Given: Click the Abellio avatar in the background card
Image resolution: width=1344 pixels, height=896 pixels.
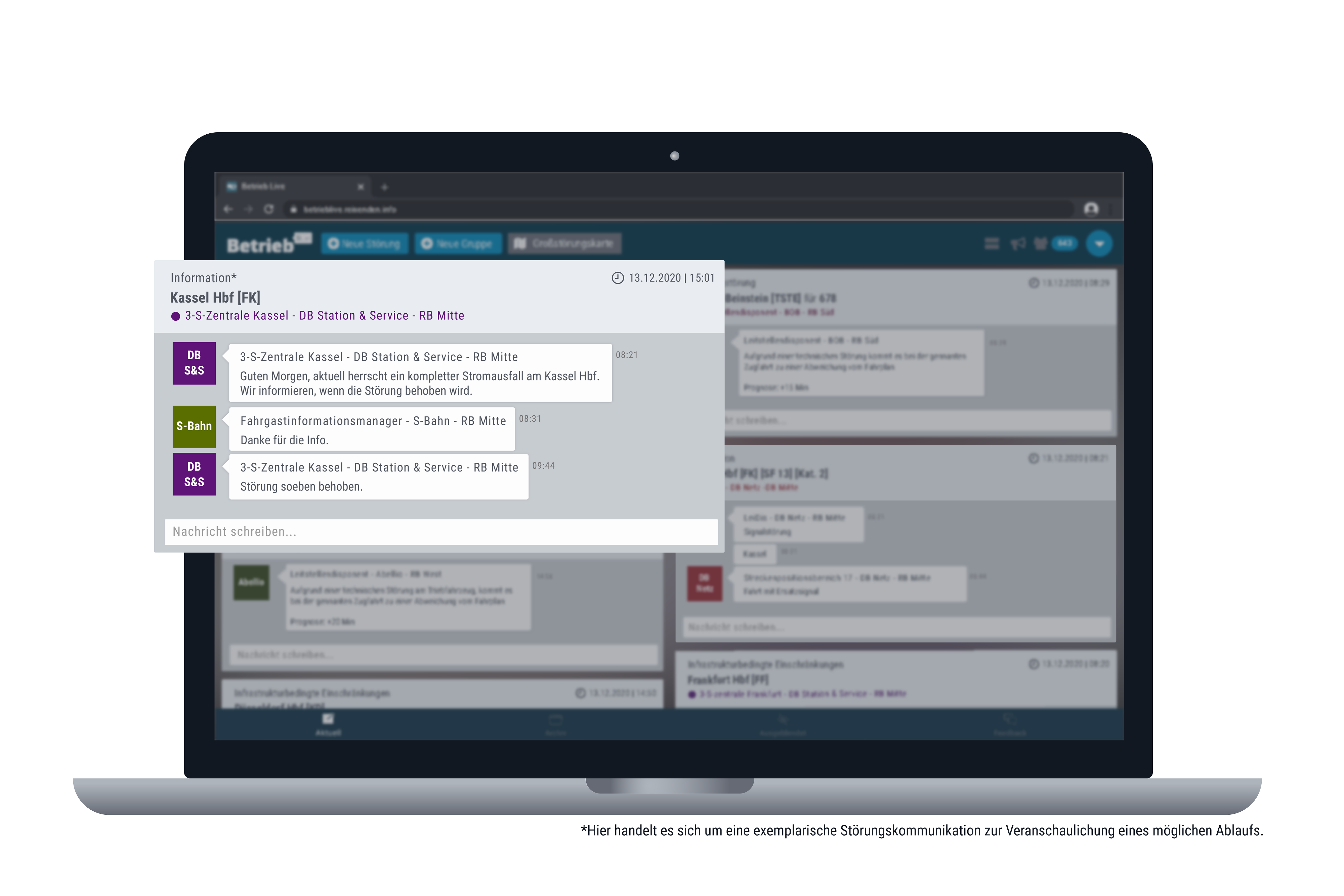Looking at the screenshot, I should click(x=252, y=582).
